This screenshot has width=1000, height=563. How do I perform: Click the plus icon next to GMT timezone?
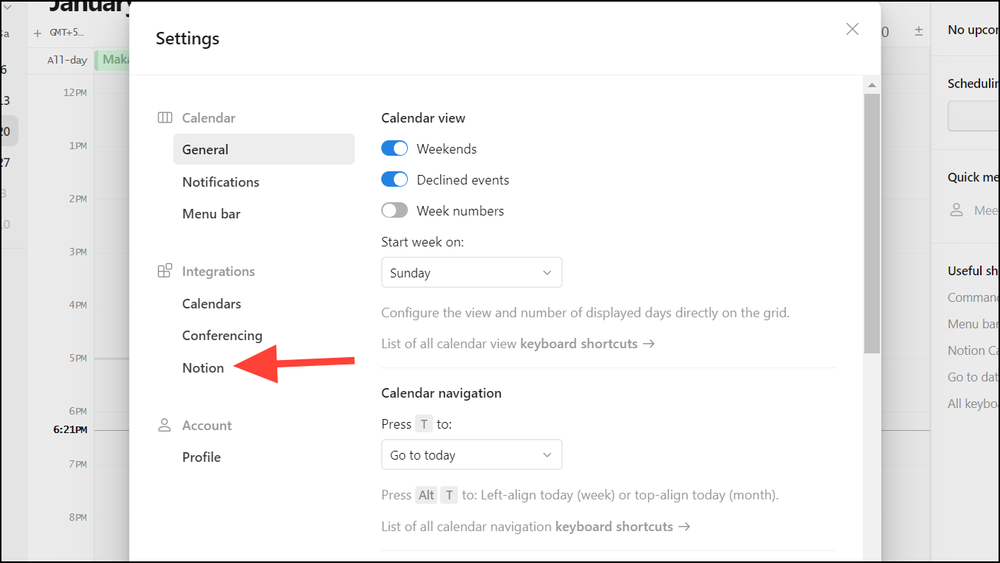click(38, 32)
